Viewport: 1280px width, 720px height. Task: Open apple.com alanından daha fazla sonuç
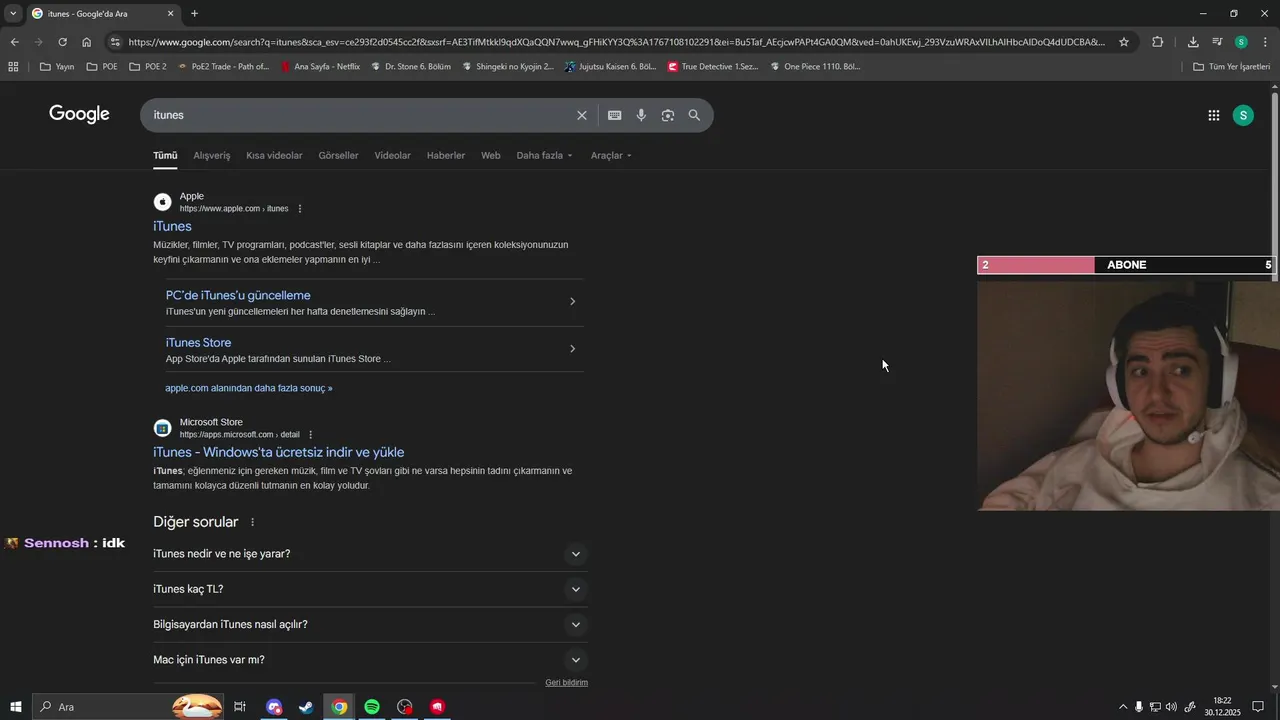pyautogui.click(x=249, y=388)
